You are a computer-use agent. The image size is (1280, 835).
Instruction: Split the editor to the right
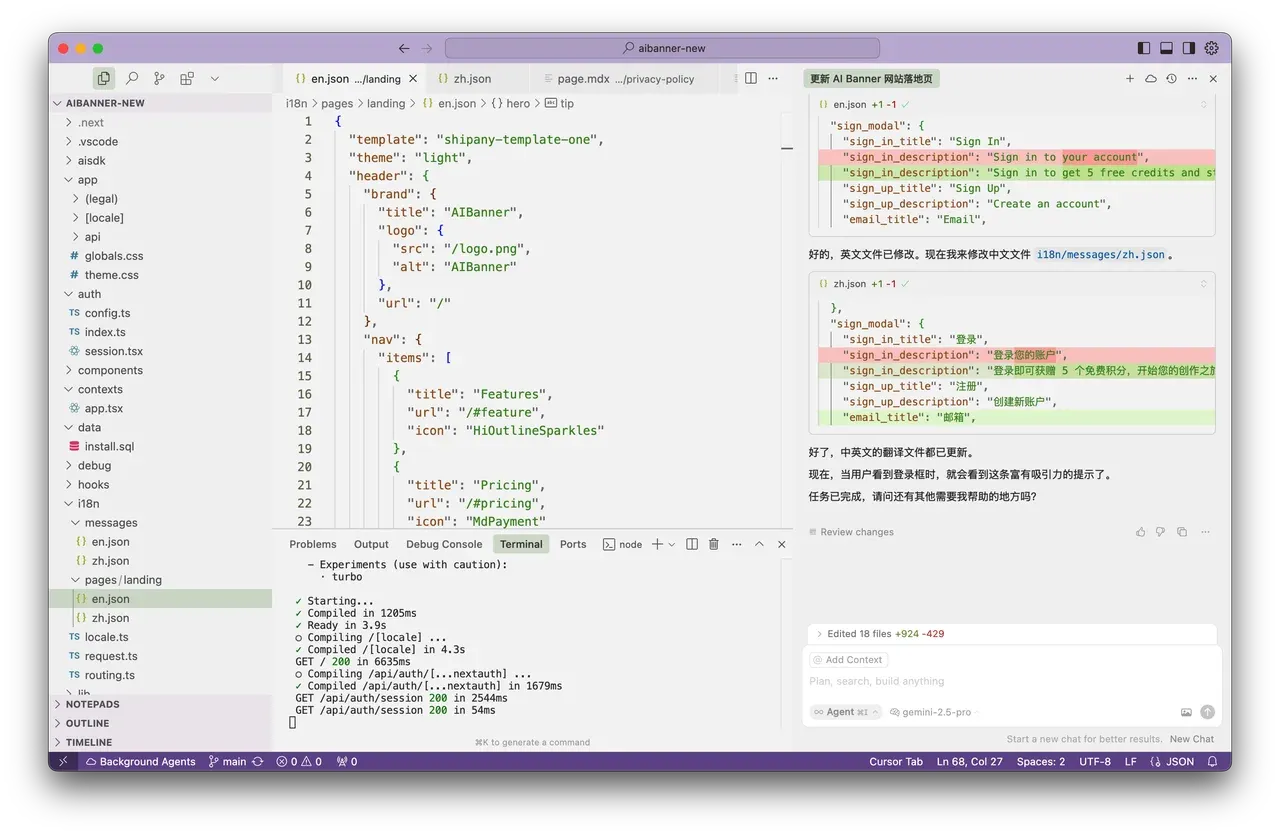(x=751, y=78)
